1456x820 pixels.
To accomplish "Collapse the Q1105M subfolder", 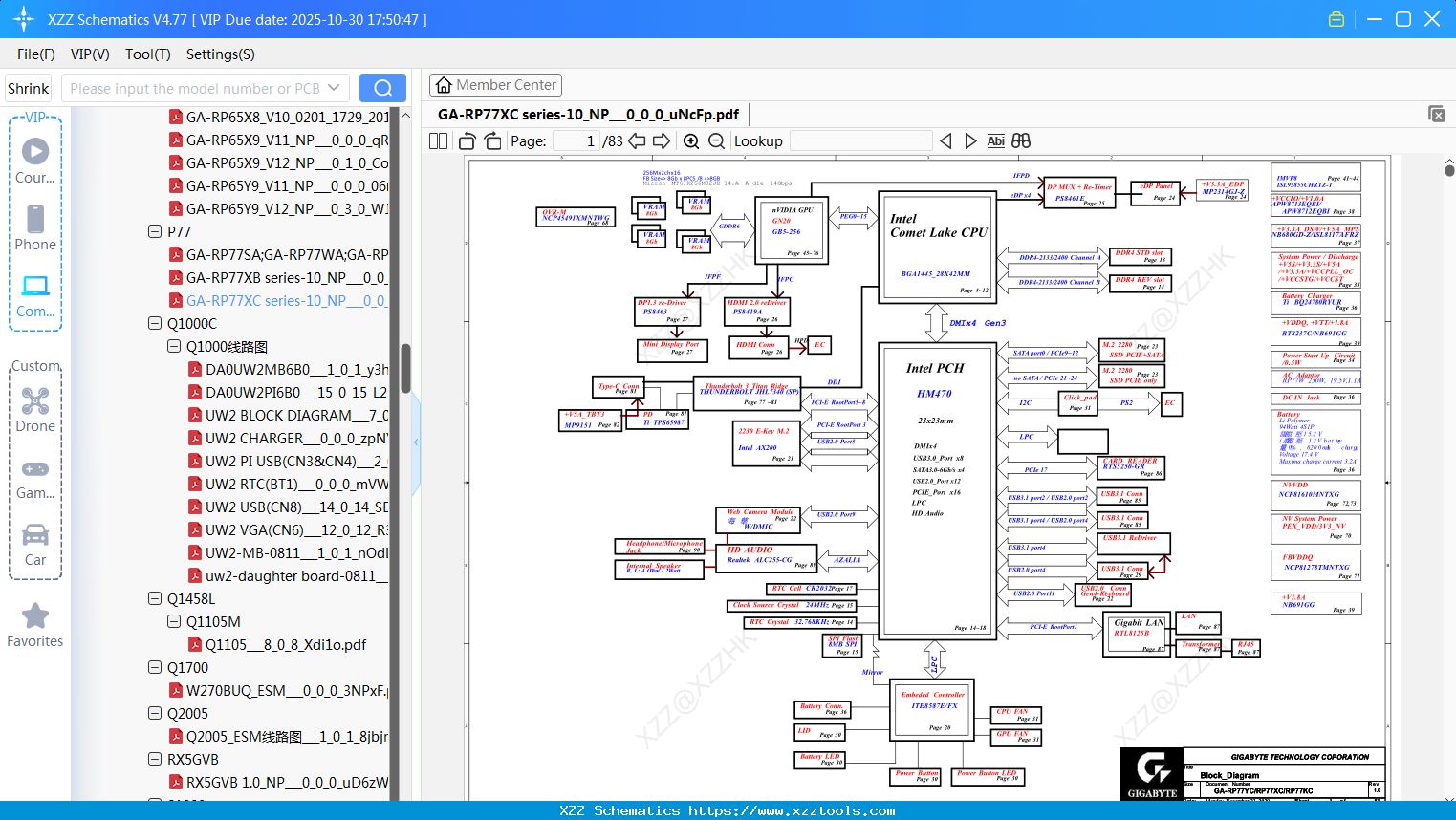I will tap(174, 621).
